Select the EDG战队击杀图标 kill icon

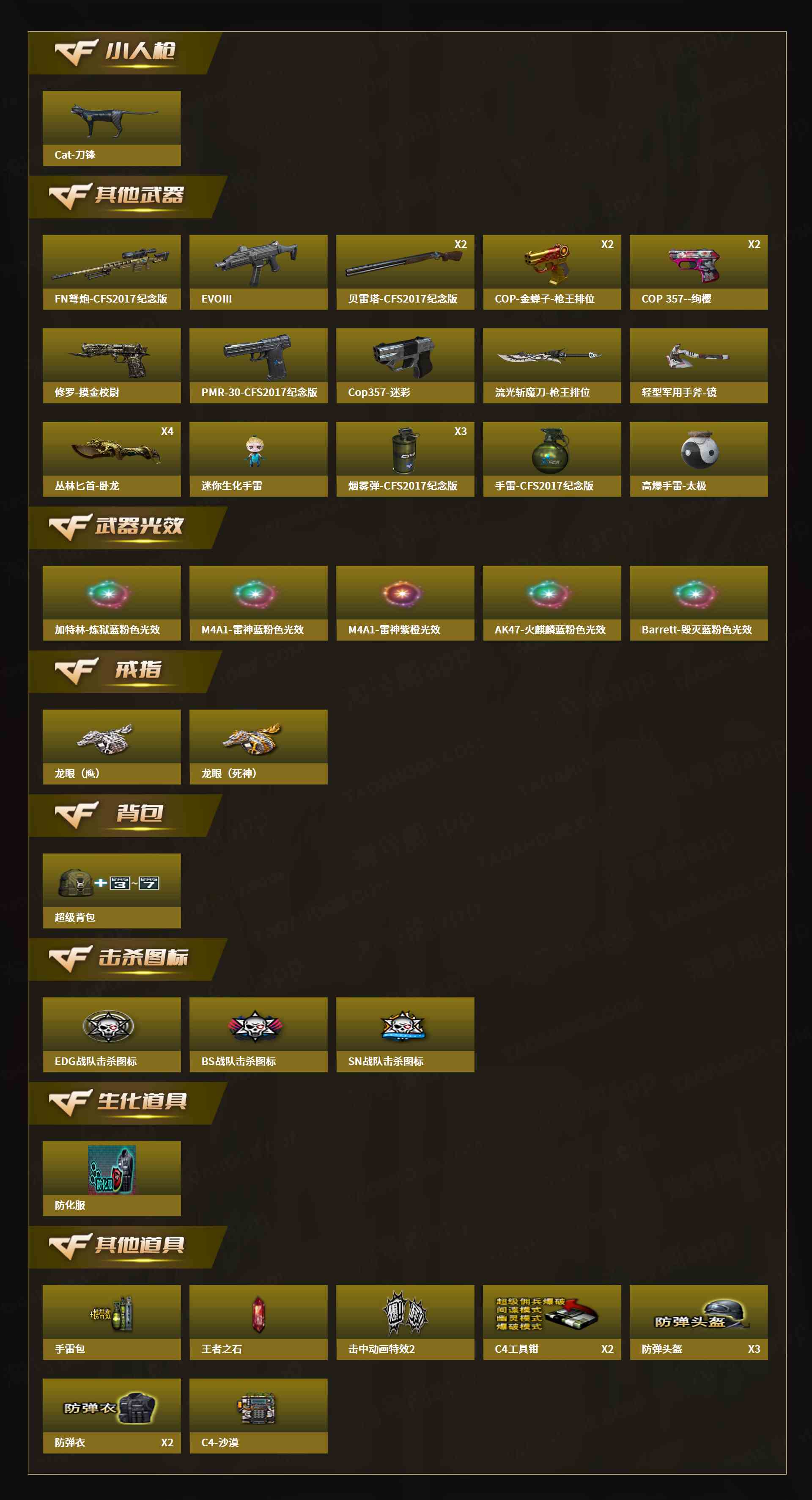112,1035
